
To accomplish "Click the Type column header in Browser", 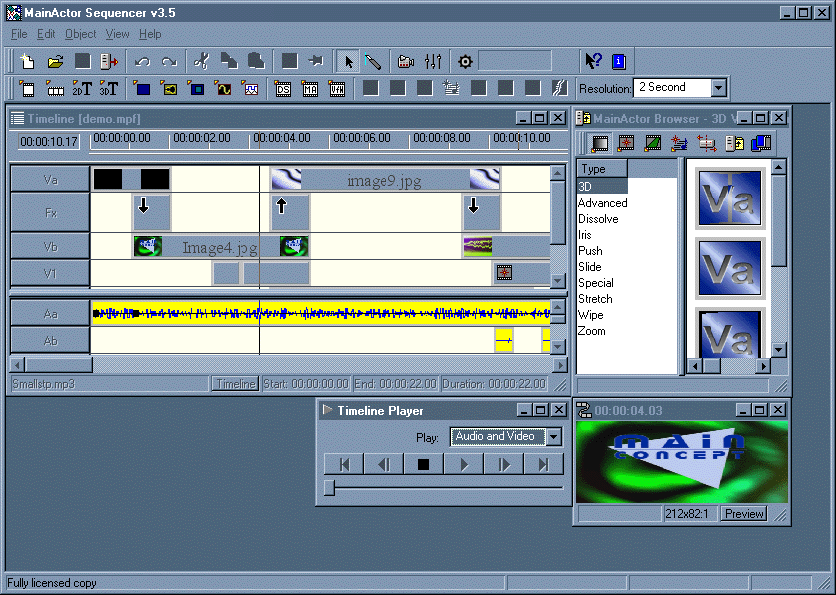I will [602, 168].
